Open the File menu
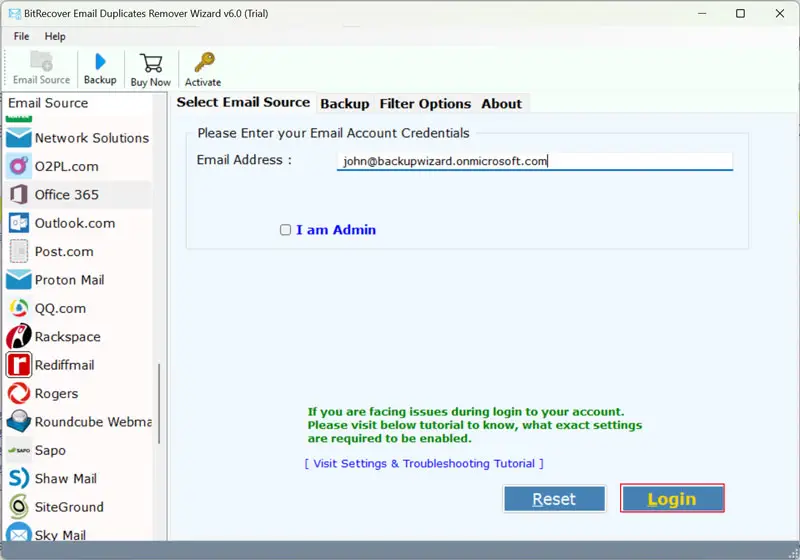 (x=21, y=36)
